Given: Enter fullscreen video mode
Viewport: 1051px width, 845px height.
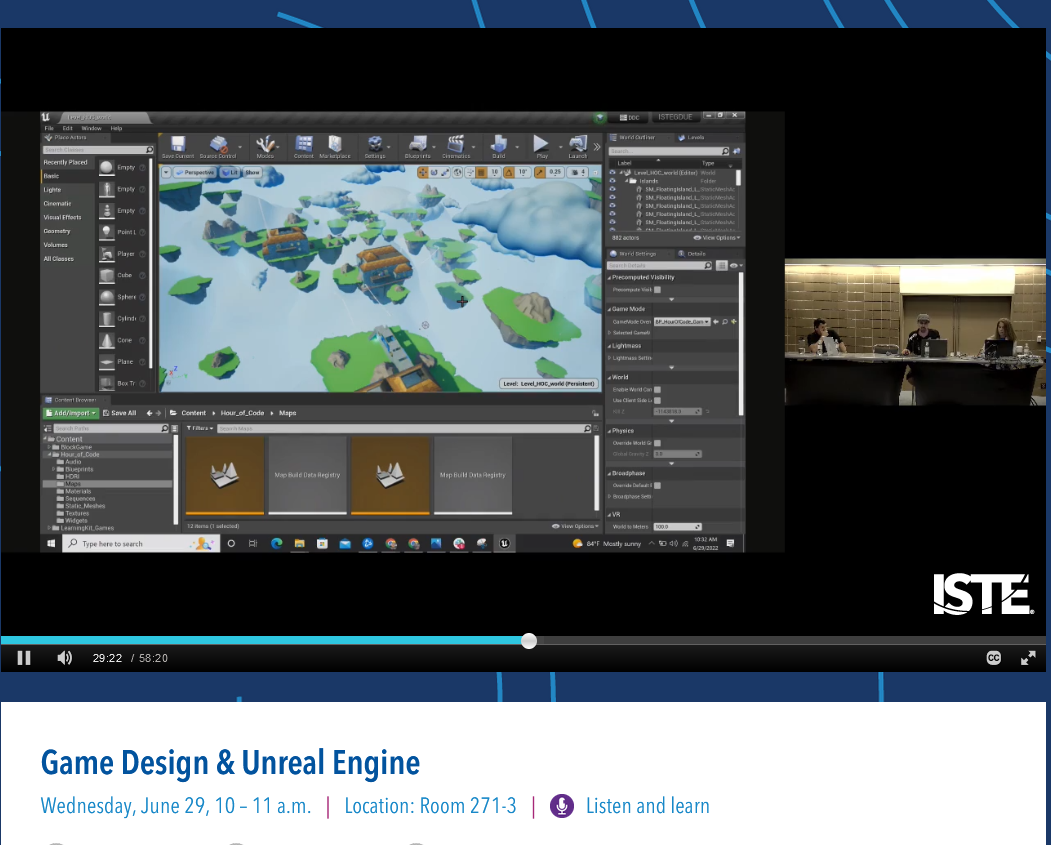Looking at the screenshot, I should point(1028,658).
